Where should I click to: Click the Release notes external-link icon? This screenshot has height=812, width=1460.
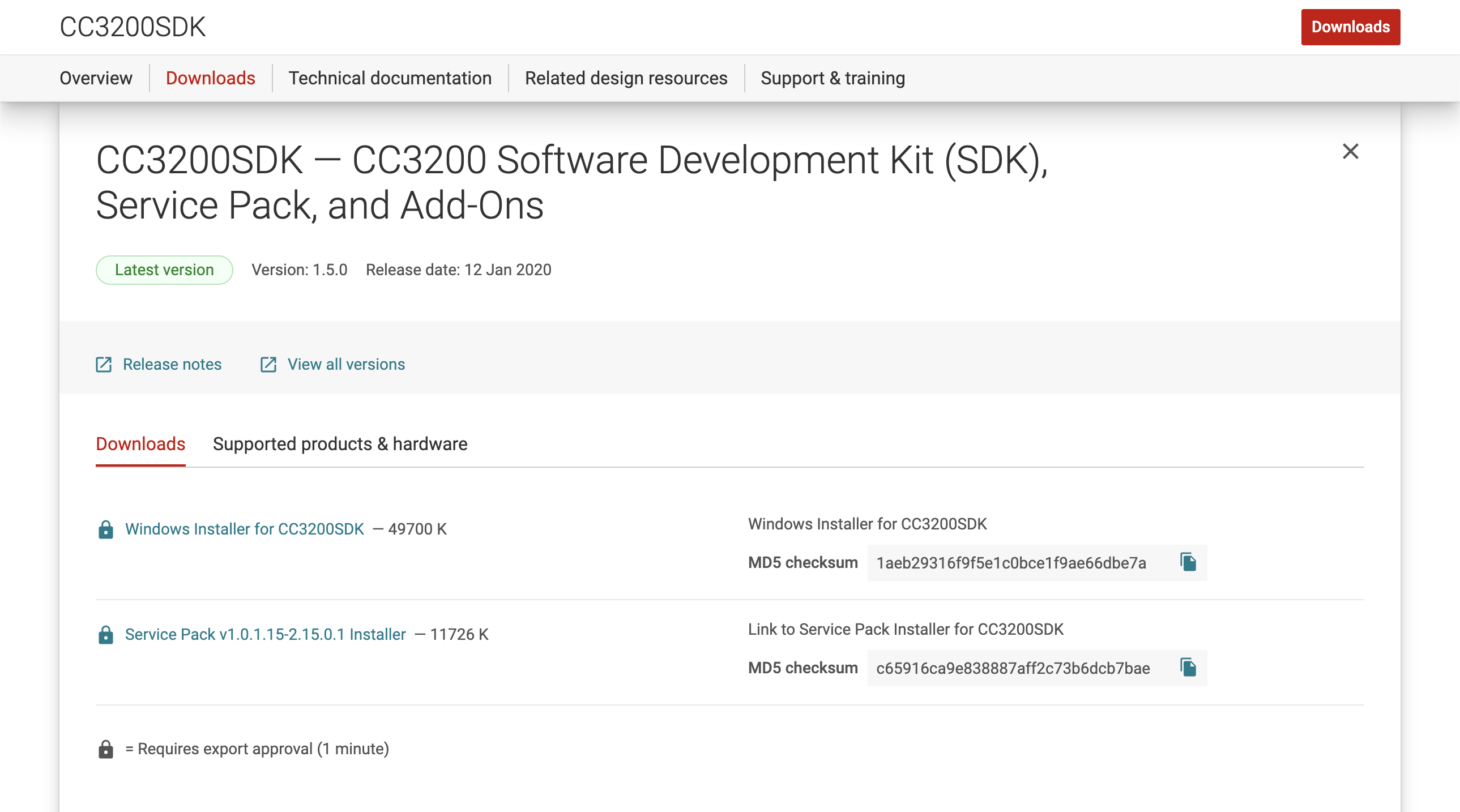(104, 364)
